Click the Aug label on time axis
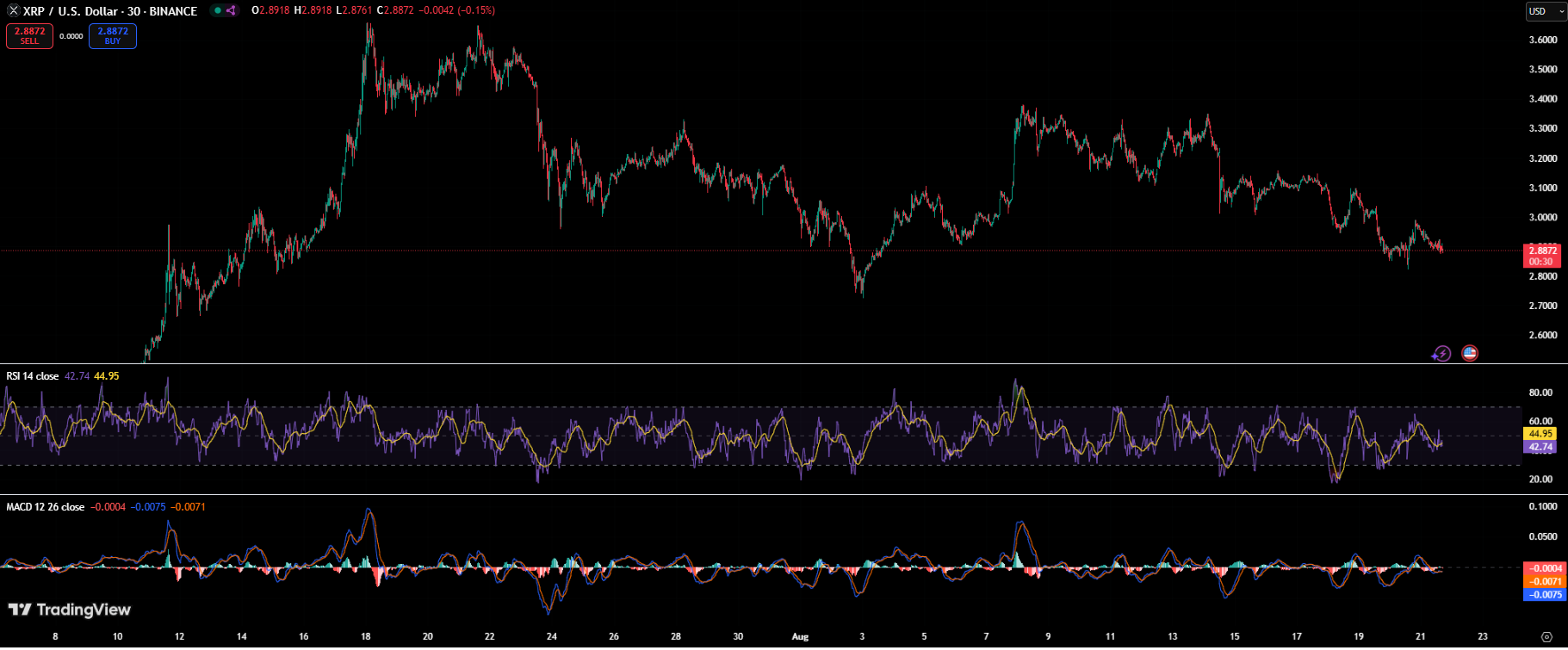The width and height of the screenshot is (1568, 650). 800,637
